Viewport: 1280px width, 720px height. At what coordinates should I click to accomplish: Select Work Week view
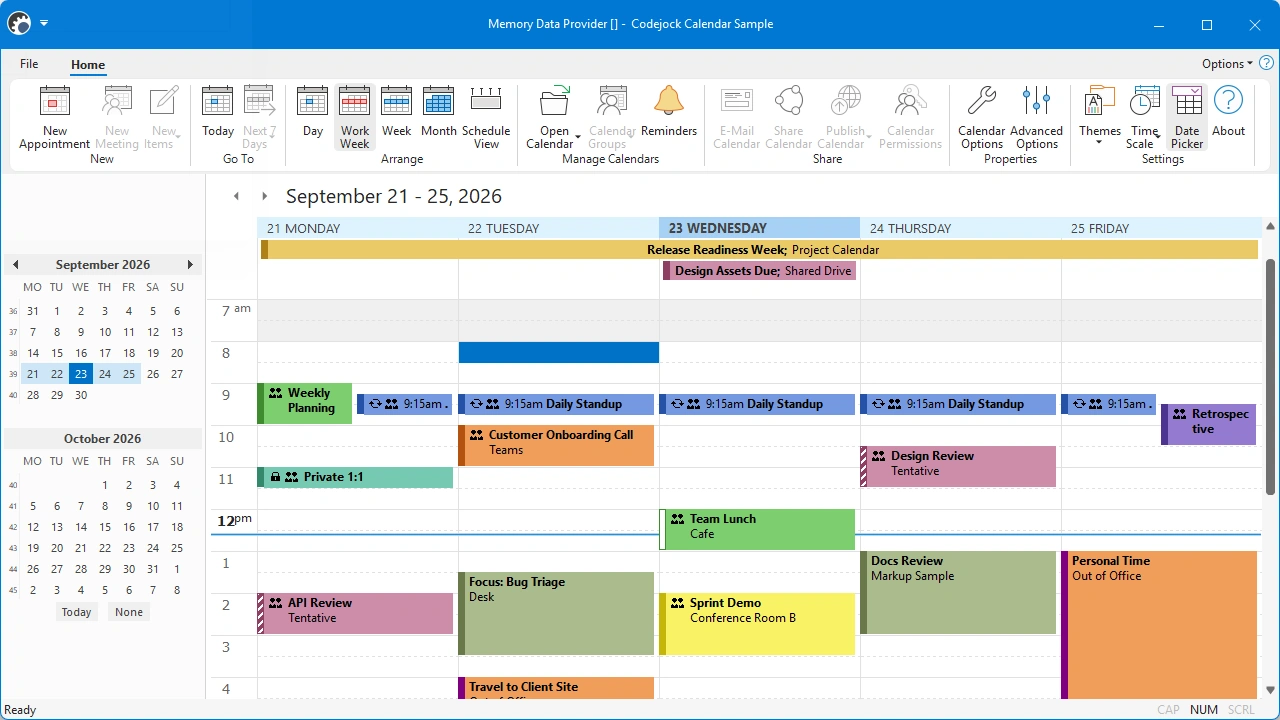tap(355, 117)
